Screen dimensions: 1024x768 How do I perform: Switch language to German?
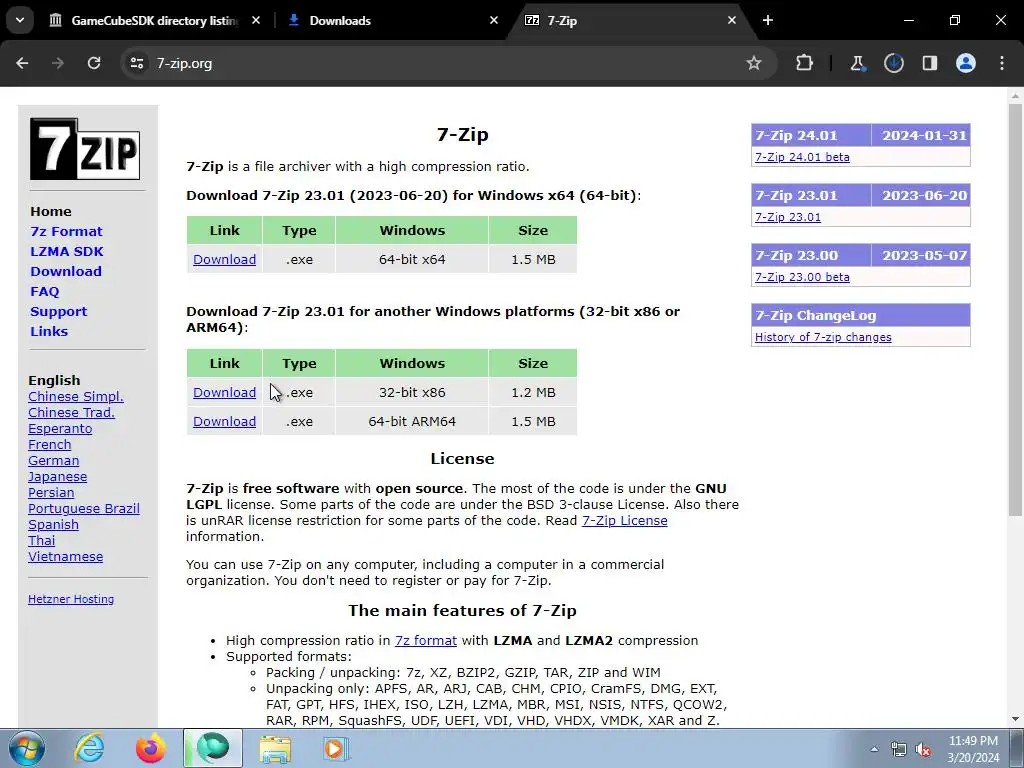pos(54,460)
